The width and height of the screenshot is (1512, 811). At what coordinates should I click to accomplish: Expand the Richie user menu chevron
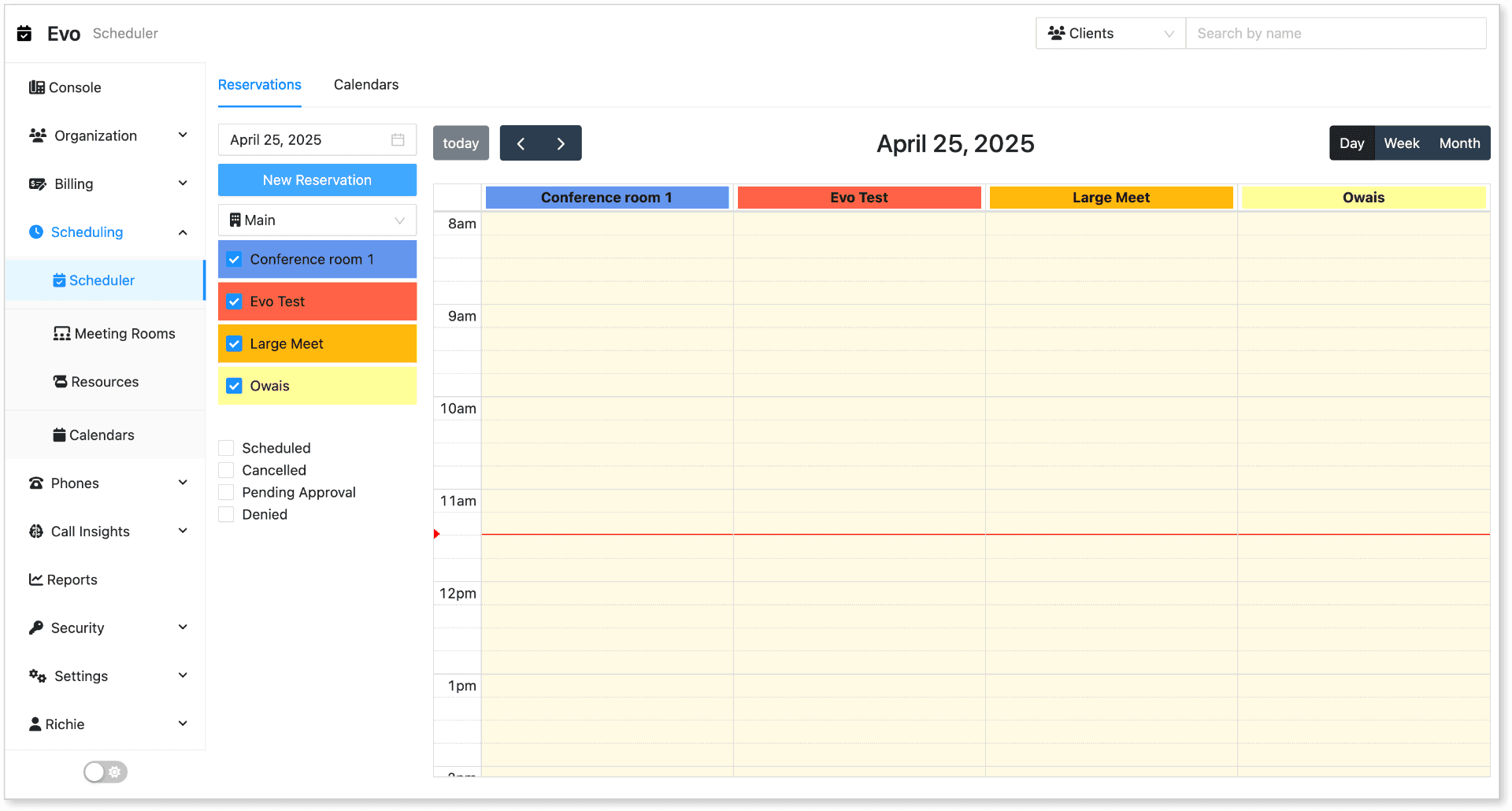[183, 724]
